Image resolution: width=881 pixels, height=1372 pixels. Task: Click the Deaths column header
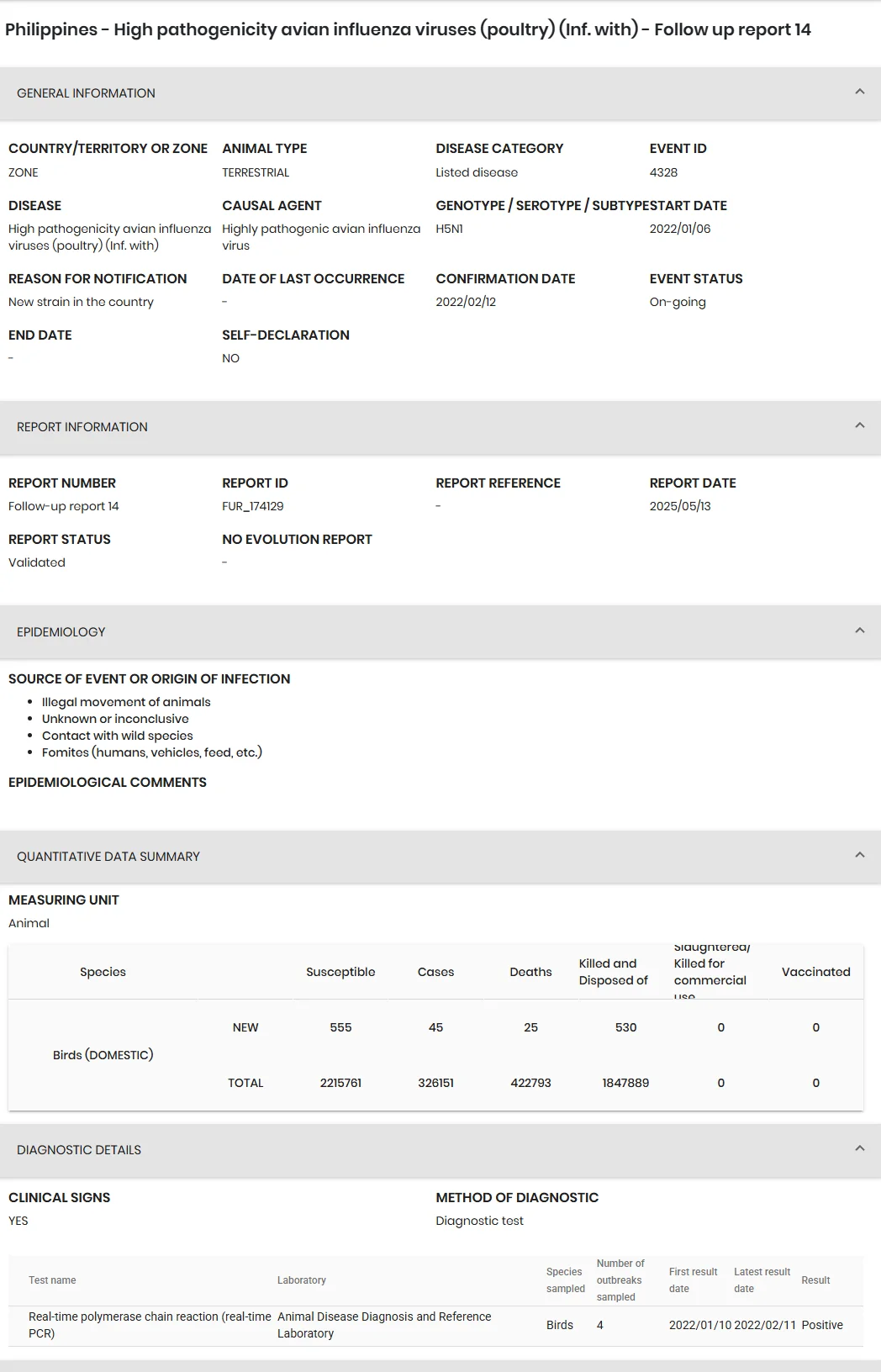[530, 972]
